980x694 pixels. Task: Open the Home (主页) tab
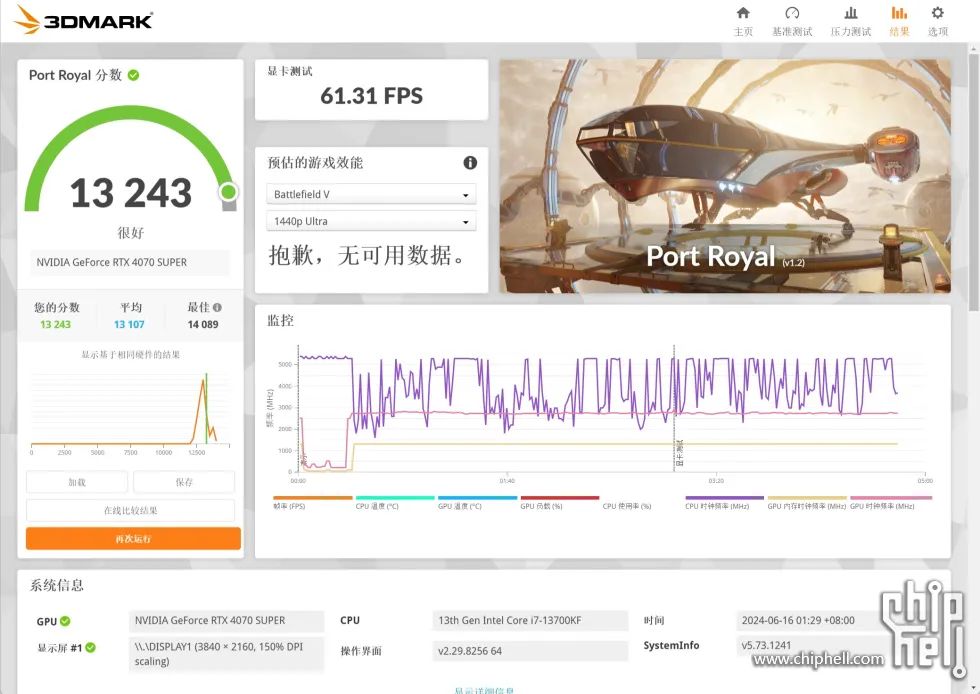coord(742,21)
